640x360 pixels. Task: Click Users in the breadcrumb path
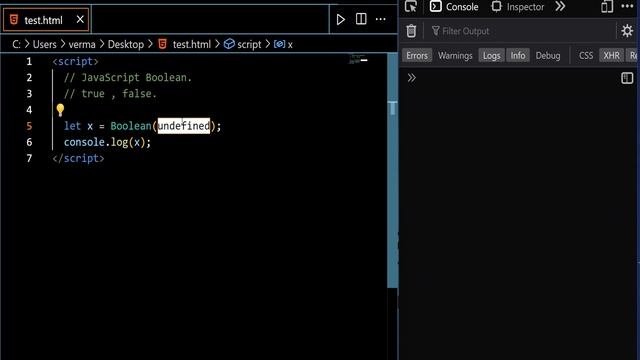click(x=44, y=44)
